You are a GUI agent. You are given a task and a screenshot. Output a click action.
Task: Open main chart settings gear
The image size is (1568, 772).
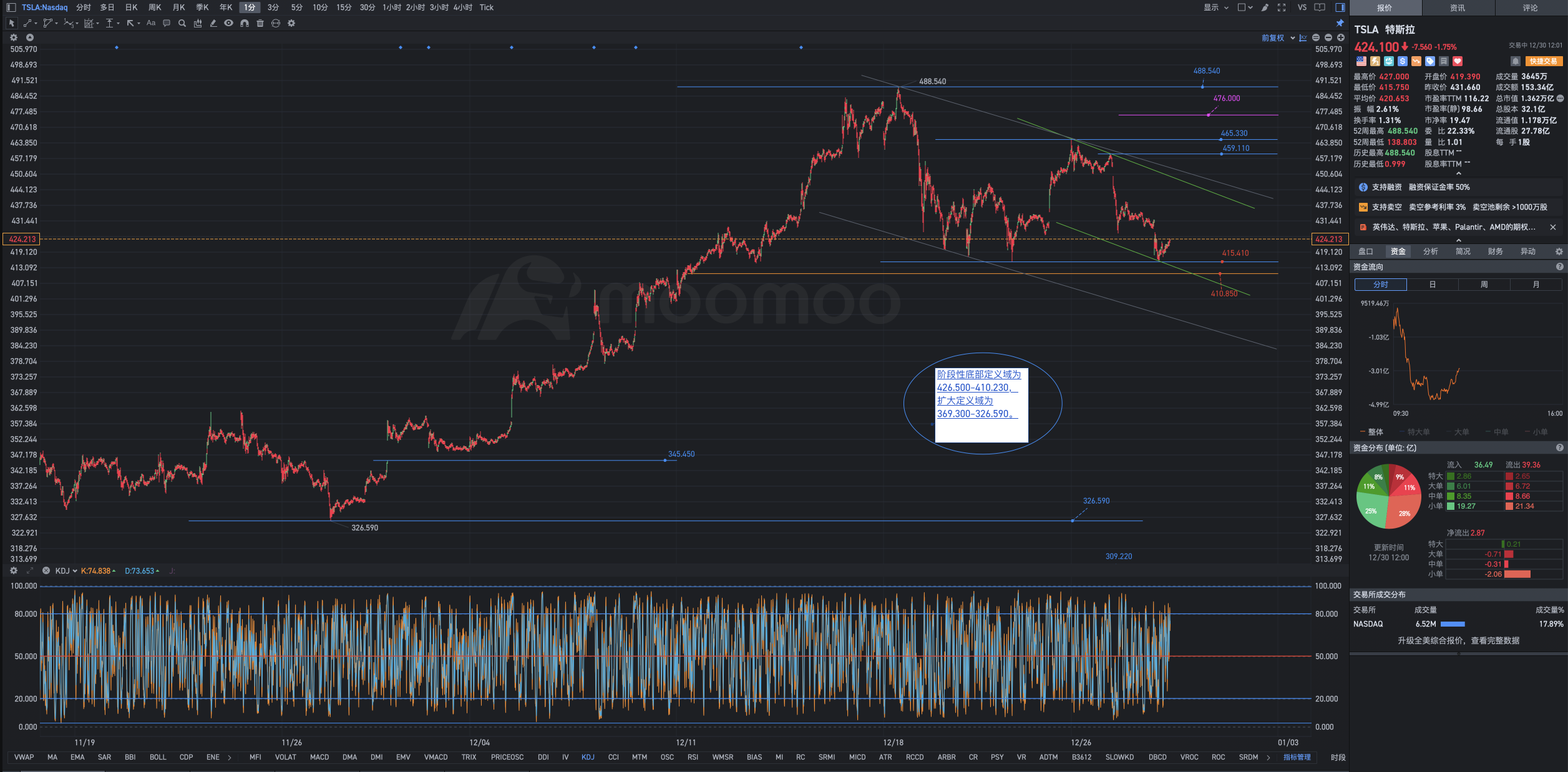click(14, 37)
